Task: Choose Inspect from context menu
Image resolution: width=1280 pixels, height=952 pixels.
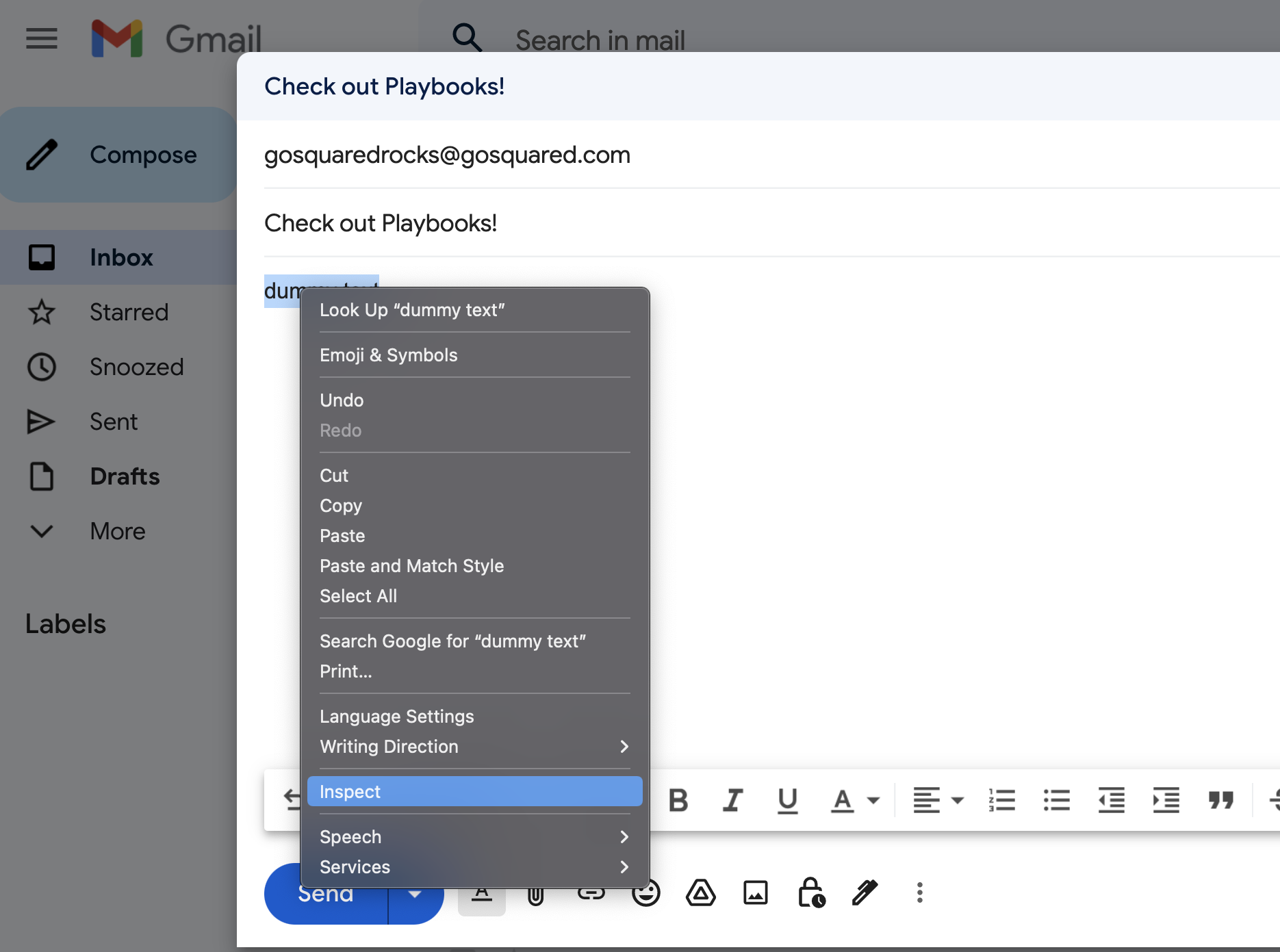Action: pos(475,792)
